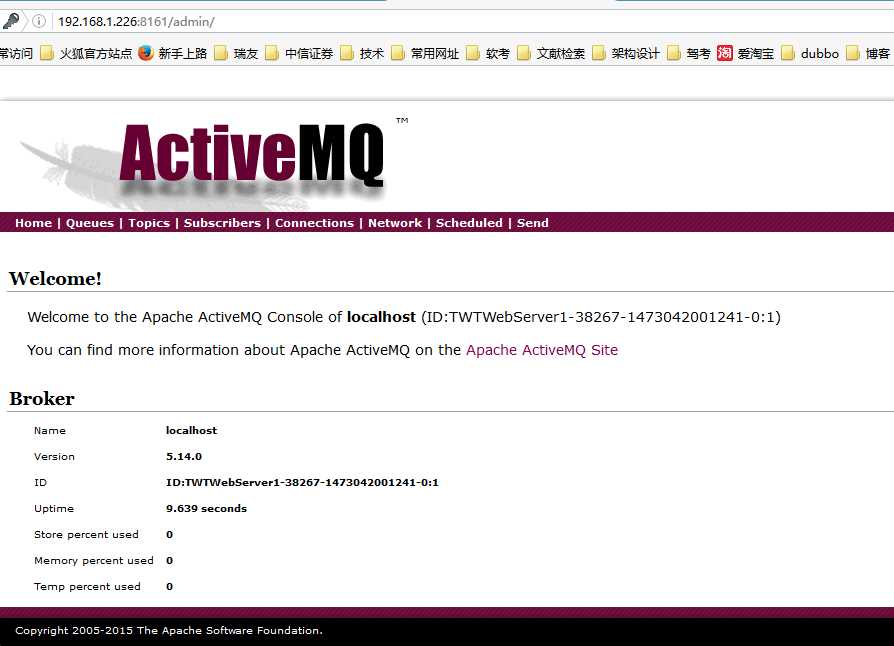This screenshot has height=646, width=894.
Task: Click the broker Name value localhost
Action: [x=192, y=430]
